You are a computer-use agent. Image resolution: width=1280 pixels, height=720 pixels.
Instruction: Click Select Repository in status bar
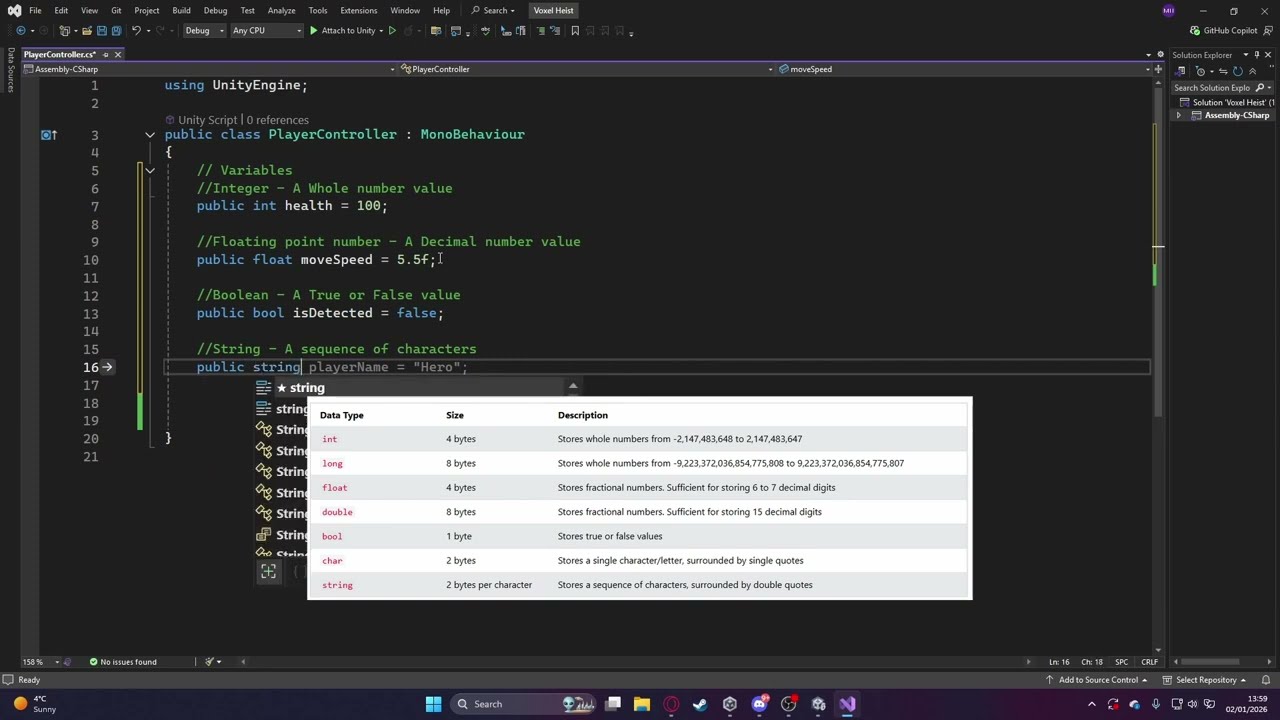[1206, 680]
